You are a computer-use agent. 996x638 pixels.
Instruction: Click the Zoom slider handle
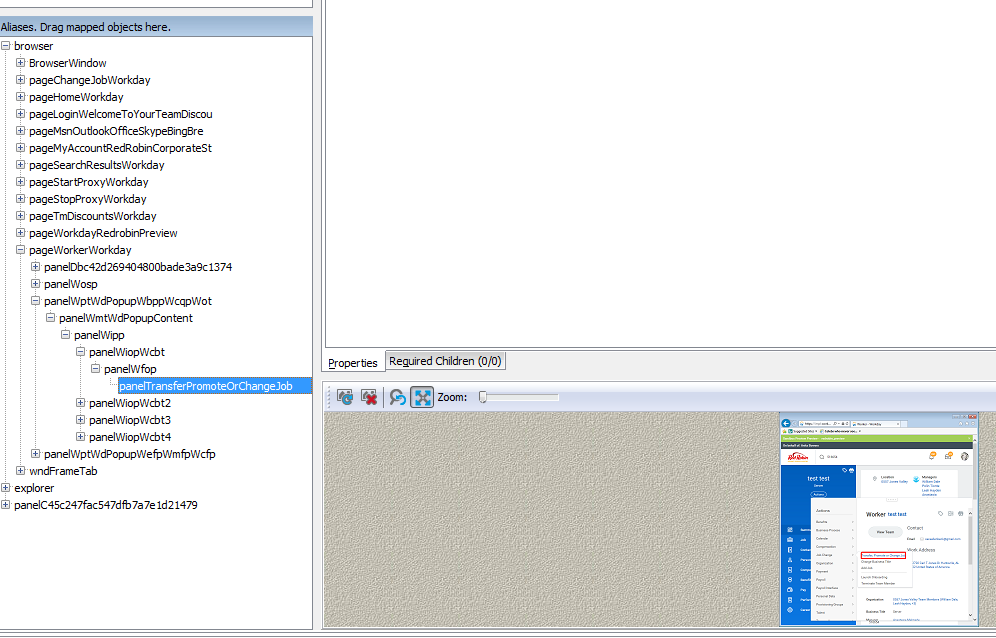483,397
